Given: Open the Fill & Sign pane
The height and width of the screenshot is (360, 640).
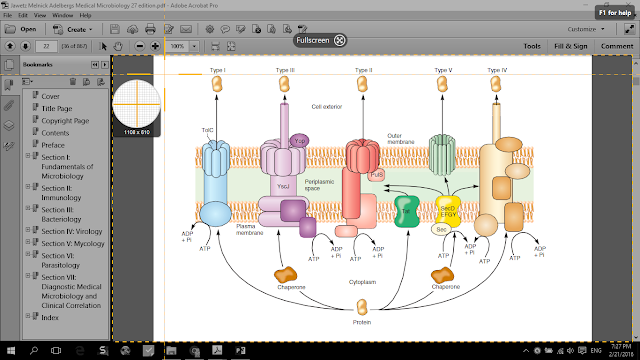Looking at the screenshot, I should click(571, 46).
